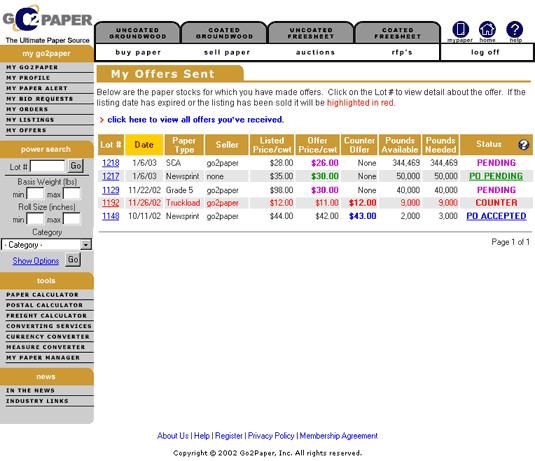
Task: Open Industry Links item
Action: point(37,401)
